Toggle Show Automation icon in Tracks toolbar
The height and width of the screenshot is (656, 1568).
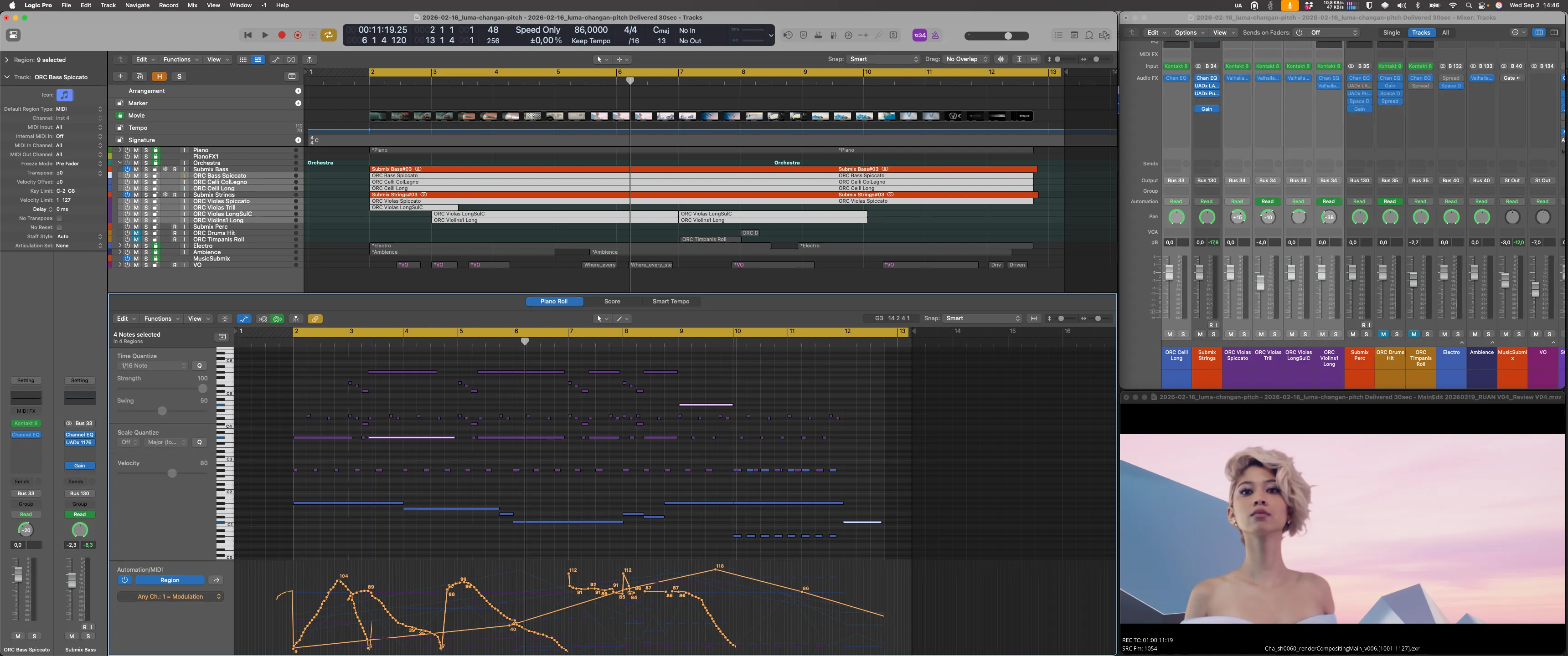click(276, 60)
